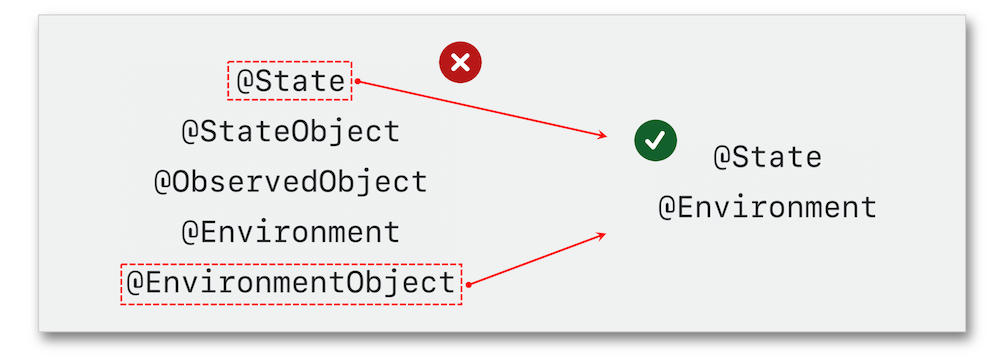Click the @ symbol in @ObservedObject
1000x361 pixels.
(163, 182)
